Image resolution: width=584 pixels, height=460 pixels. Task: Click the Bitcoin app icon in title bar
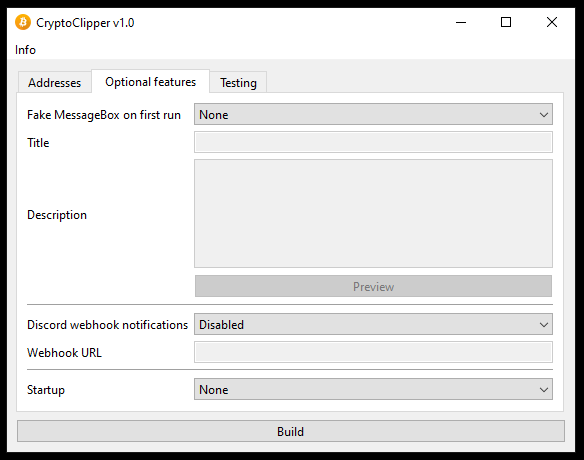point(23,22)
